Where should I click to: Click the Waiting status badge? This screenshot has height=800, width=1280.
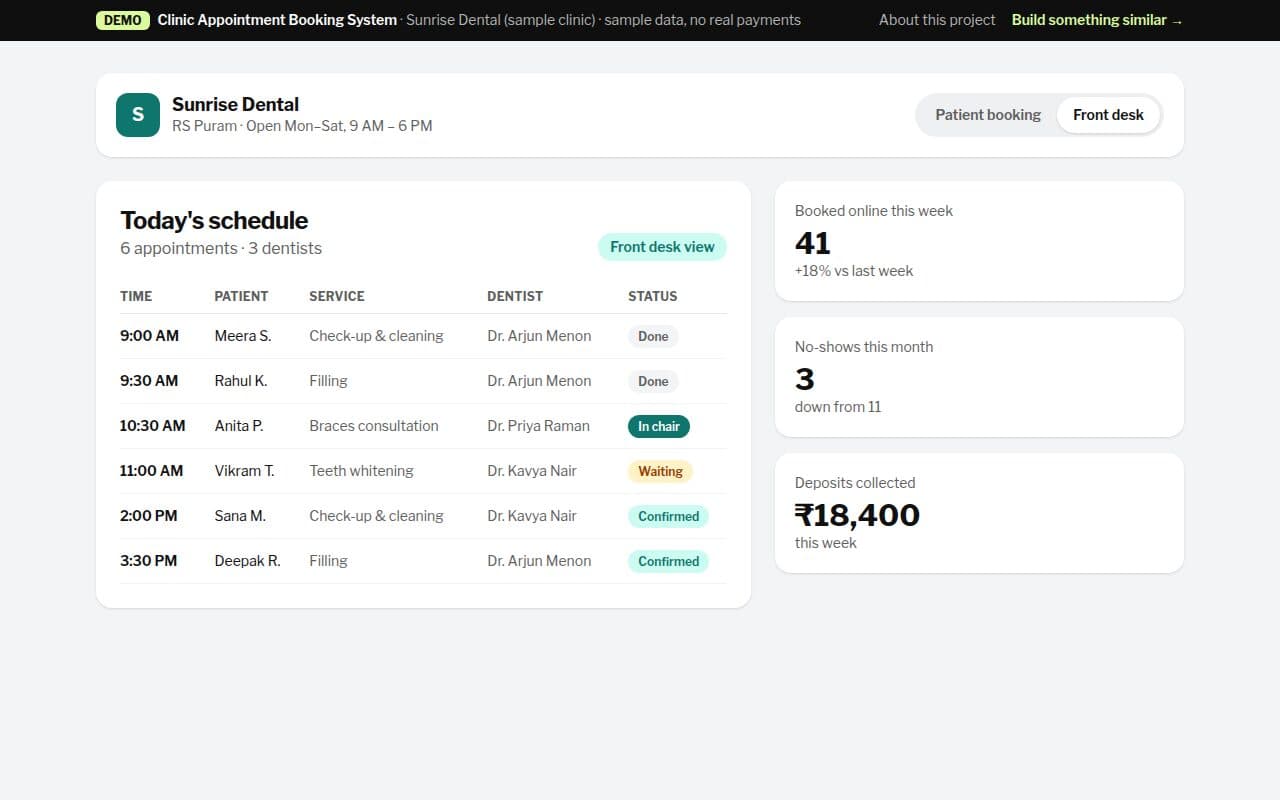pos(660,472)
